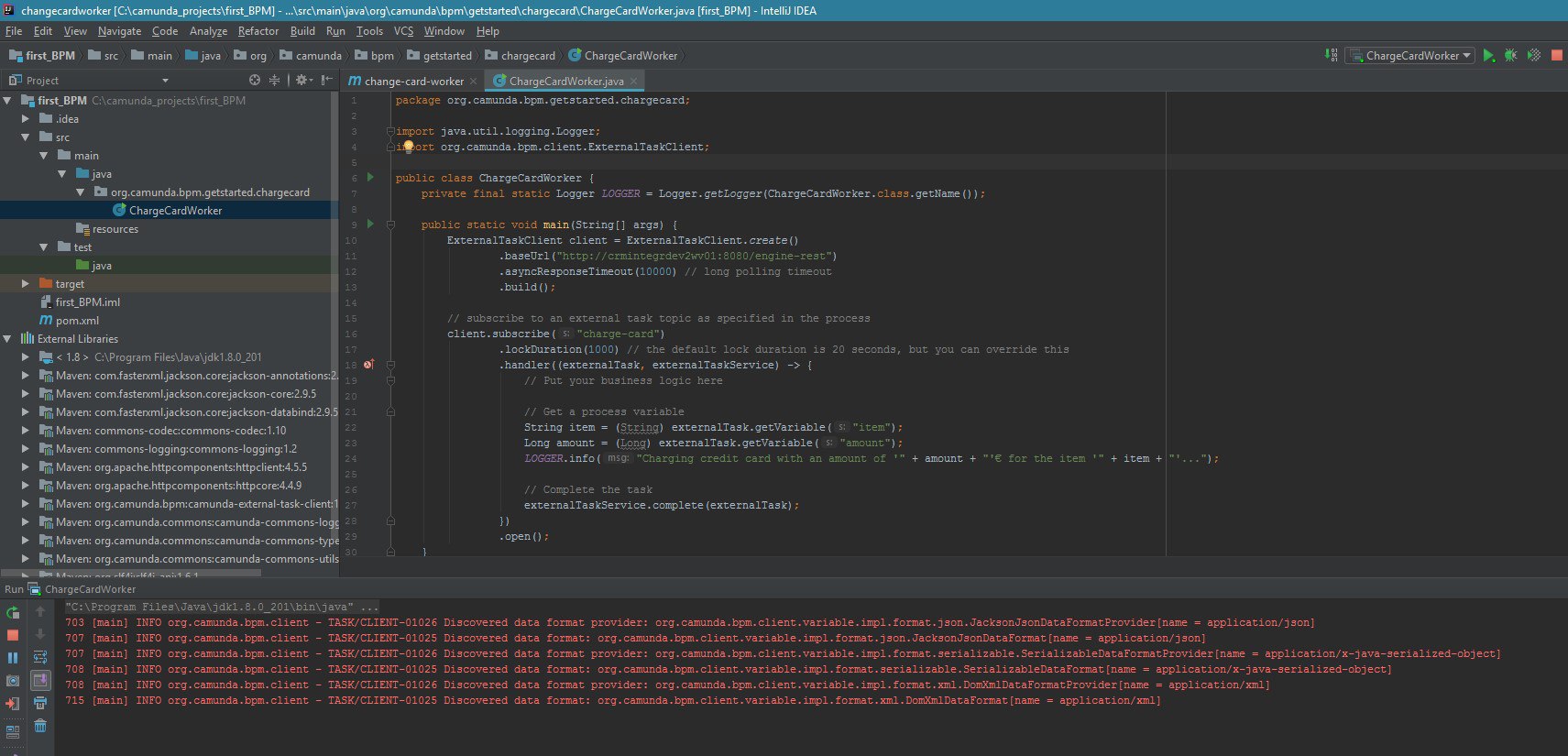
Task: Toggle soft-wrap in the Run console
Action: coord(40,657)
